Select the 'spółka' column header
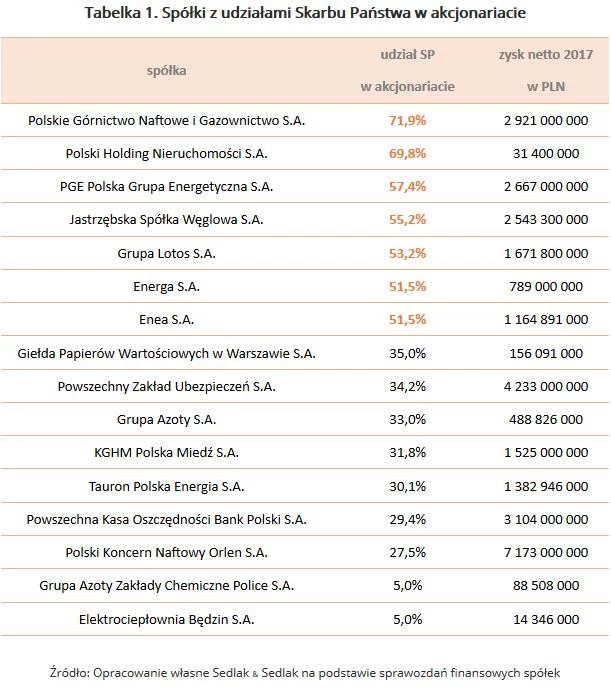 pyautogui.click(x=166, y=70)
